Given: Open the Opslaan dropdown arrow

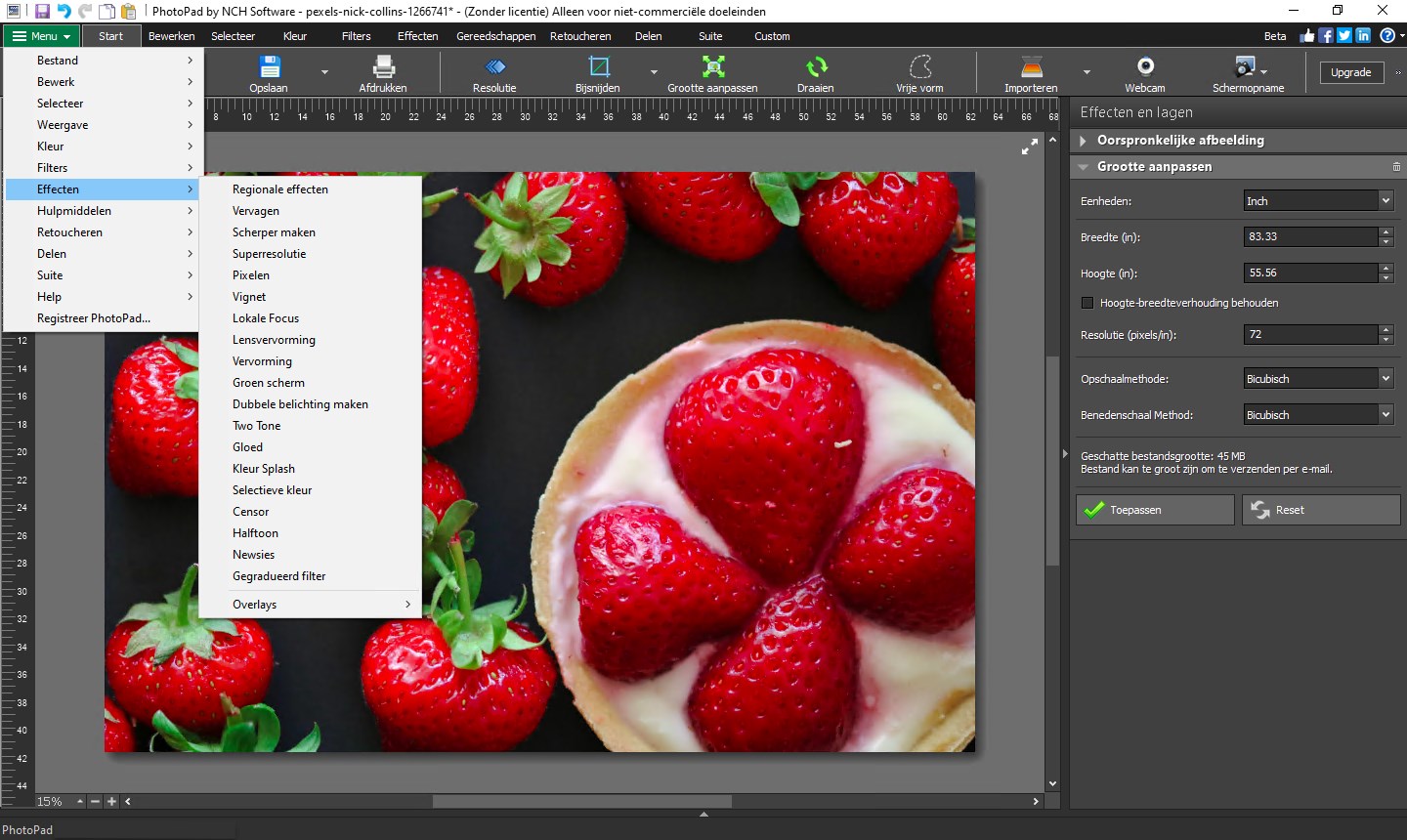Looking at the screenshot, I should (x=324, y=72).
